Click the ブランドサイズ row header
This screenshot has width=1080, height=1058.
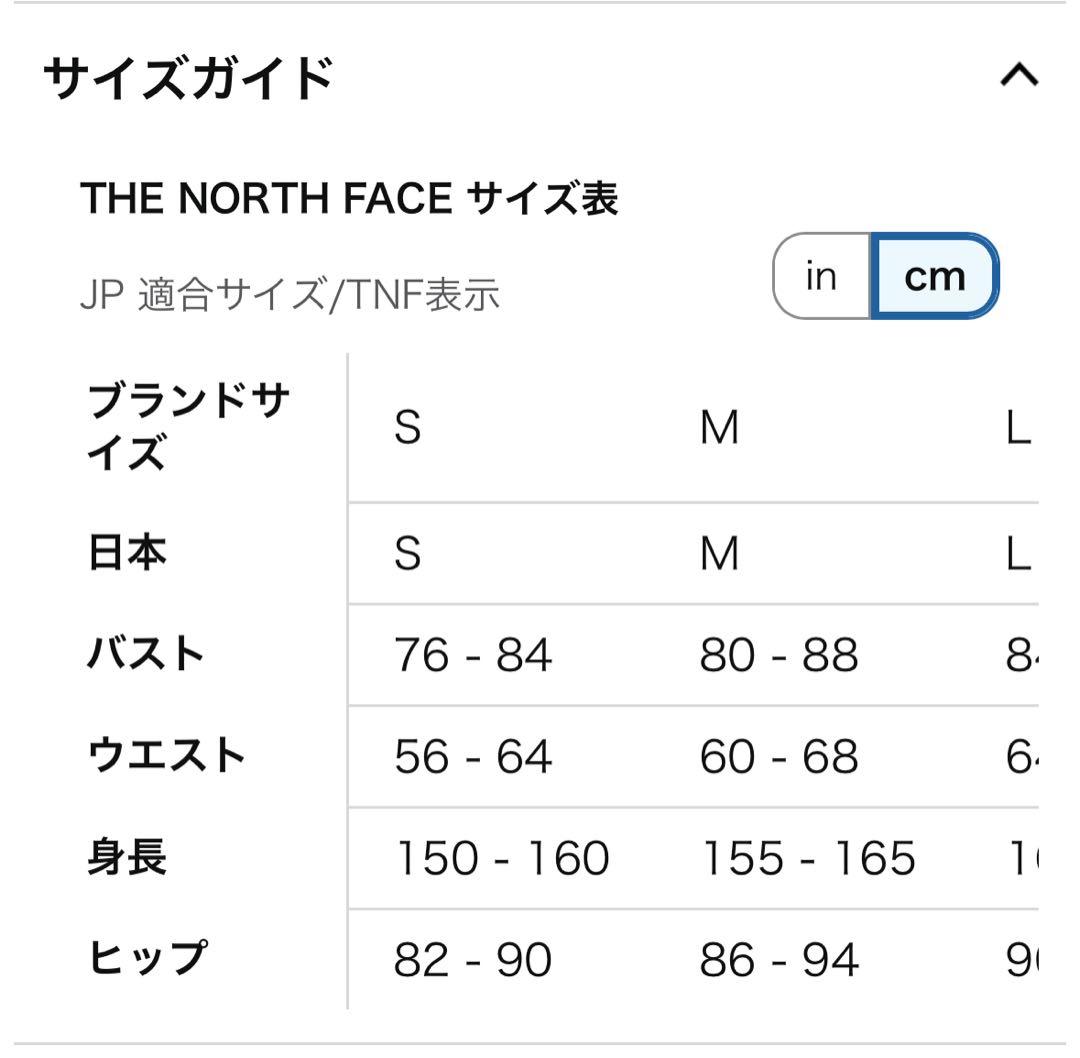188,428
